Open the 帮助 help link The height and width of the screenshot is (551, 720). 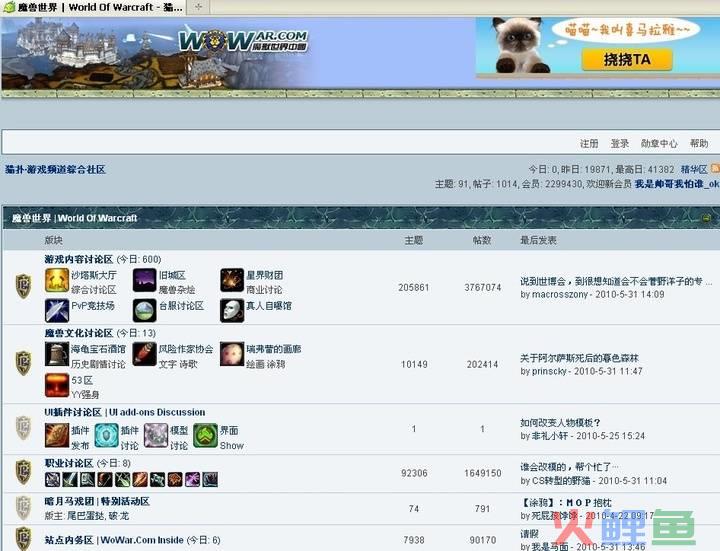[699, 144]
